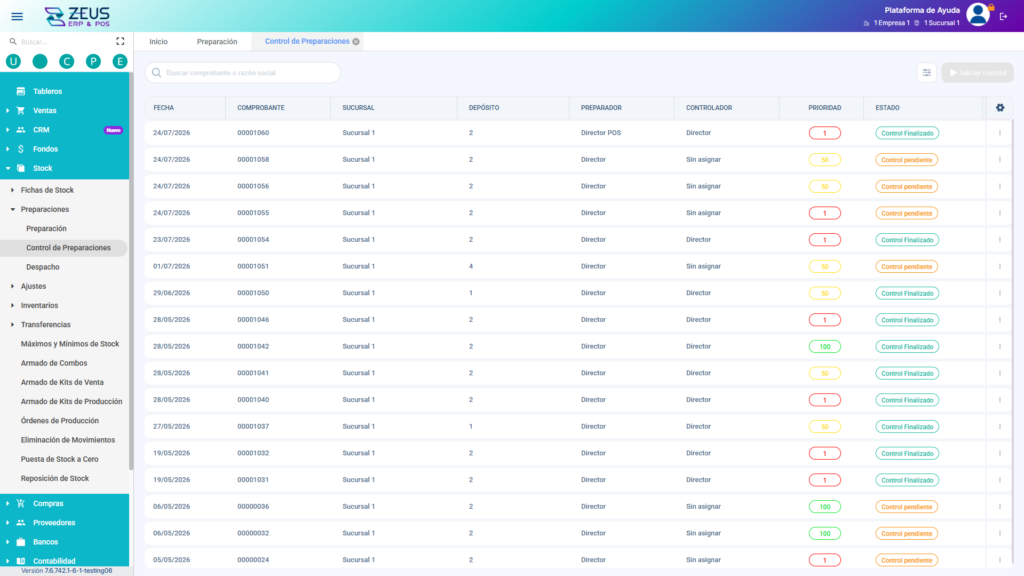Switch to the Inicio tab
Viewport: 1024px width, 576px height.
point(159,41)
